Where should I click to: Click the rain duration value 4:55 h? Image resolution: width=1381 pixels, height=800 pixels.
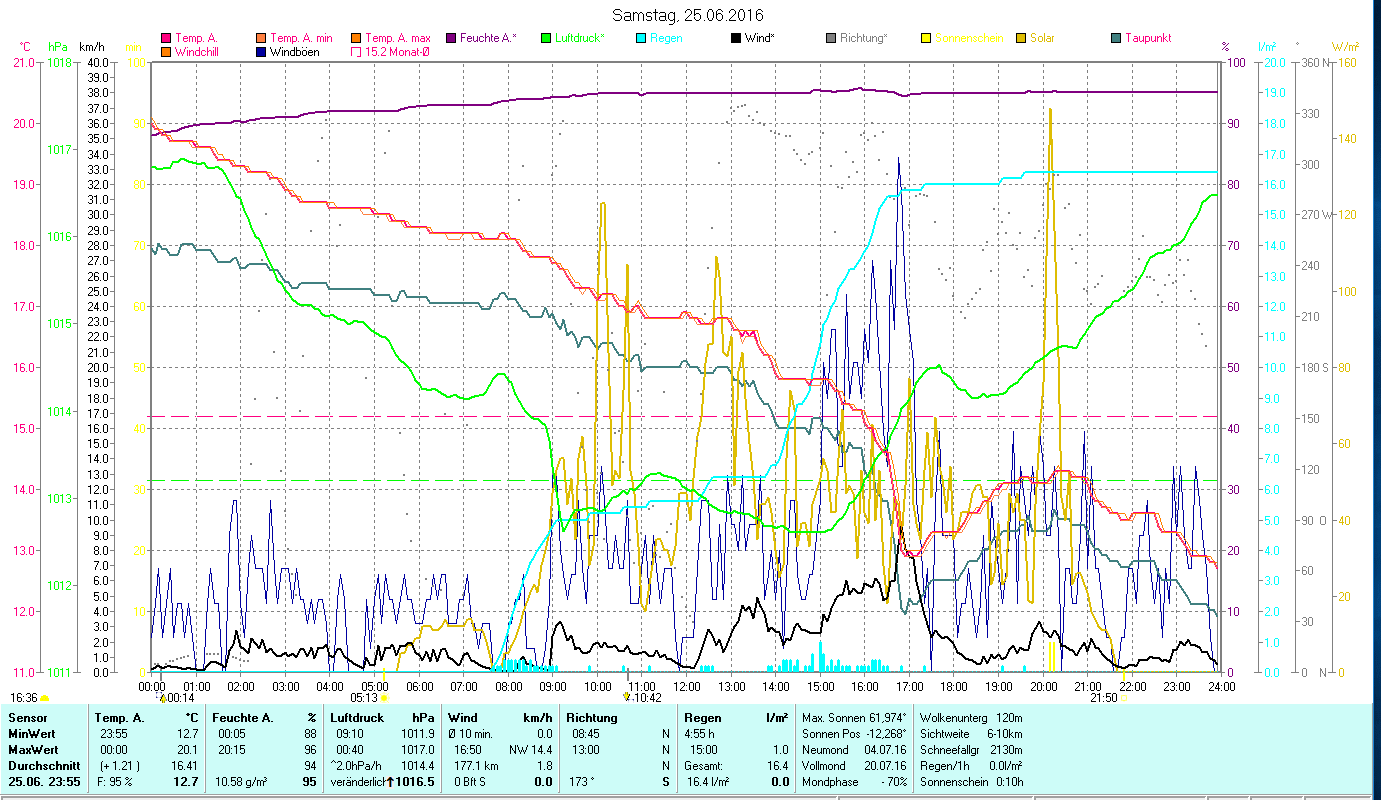[700, 734]
